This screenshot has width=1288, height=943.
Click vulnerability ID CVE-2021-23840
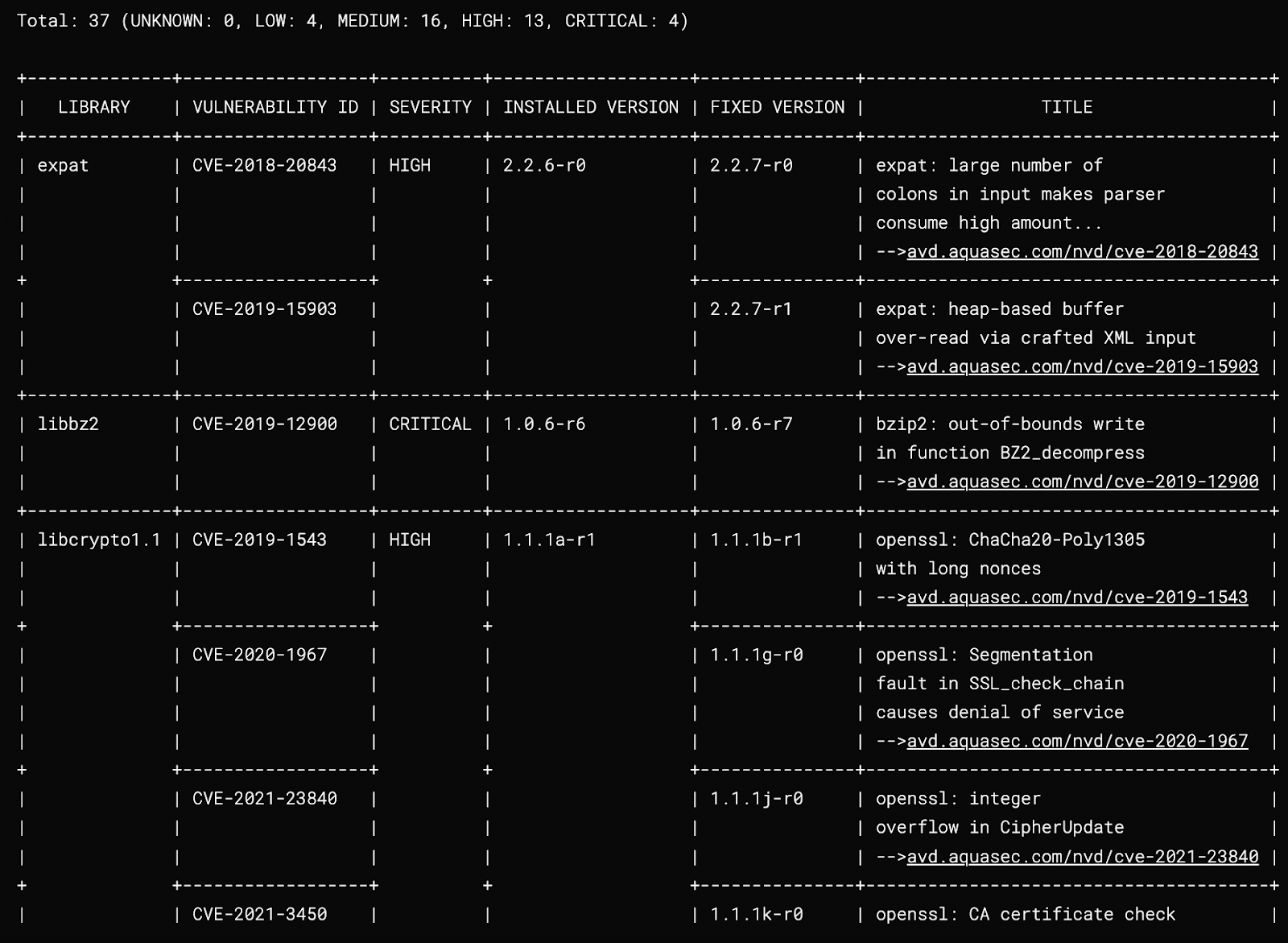(264, 799)
